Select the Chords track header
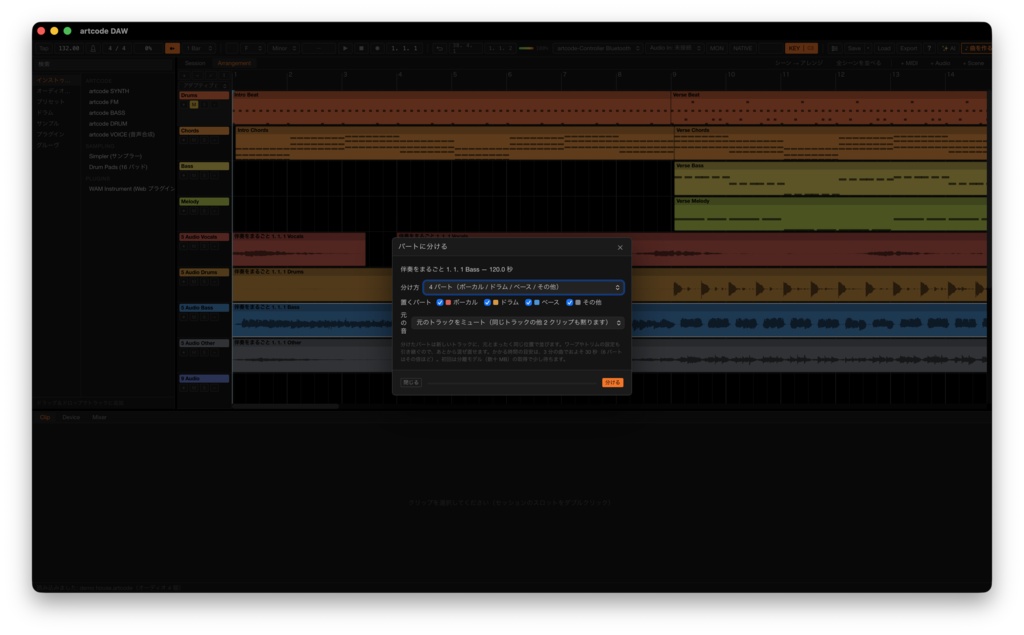 pos(204,131)
